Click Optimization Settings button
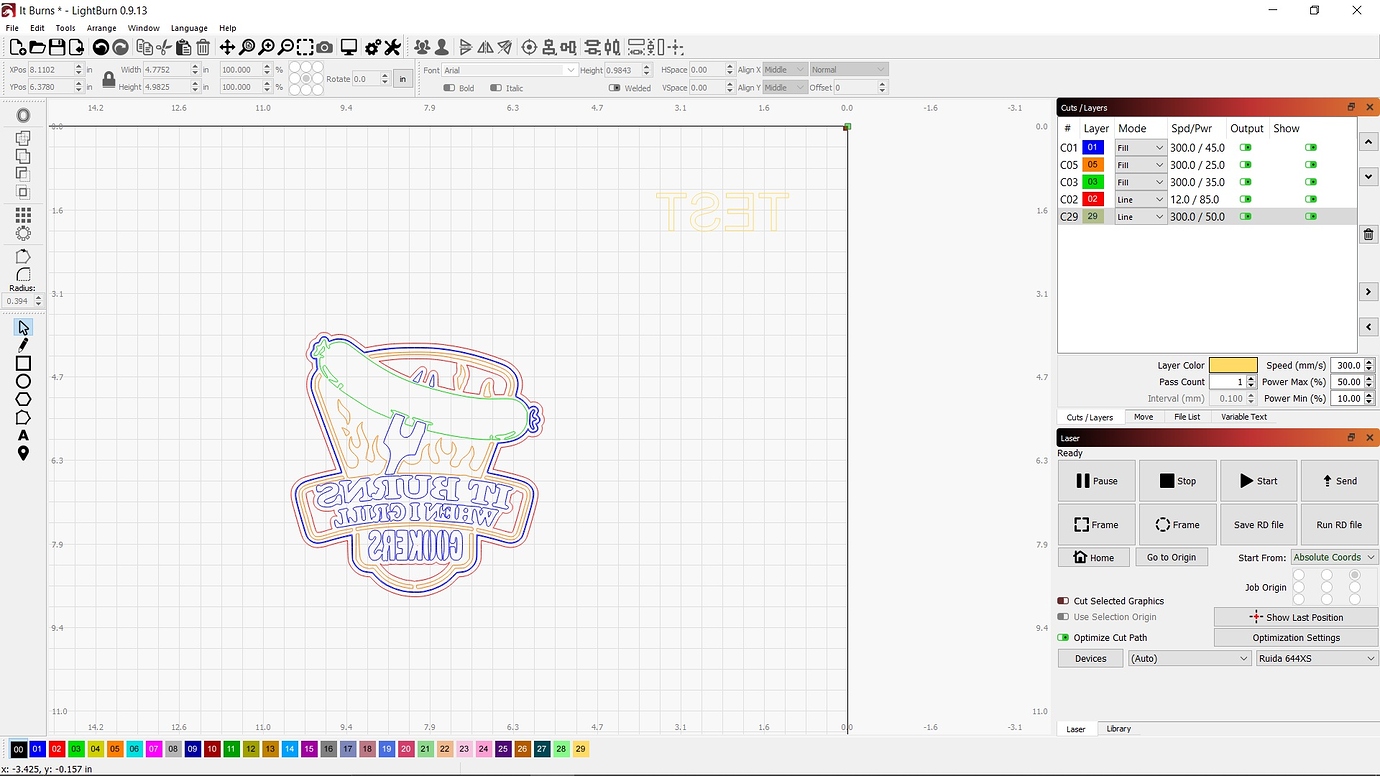Image resolution: width=1380 pixels, height=776 pixels. pyautogui.click(x=1296, y=637)
